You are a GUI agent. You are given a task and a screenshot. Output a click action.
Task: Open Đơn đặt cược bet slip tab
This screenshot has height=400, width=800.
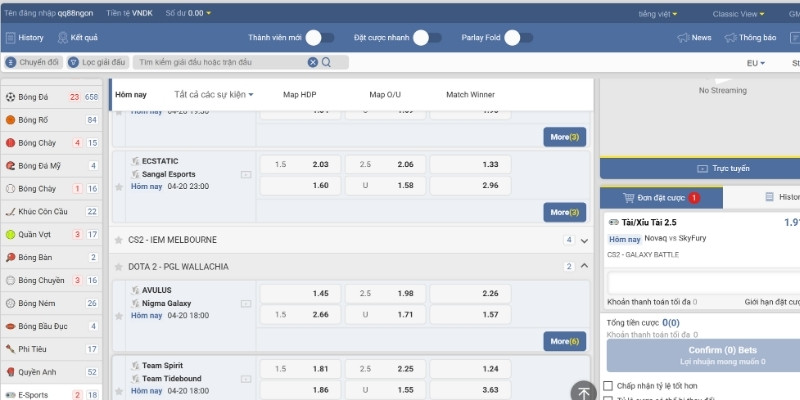click(661, 198)
